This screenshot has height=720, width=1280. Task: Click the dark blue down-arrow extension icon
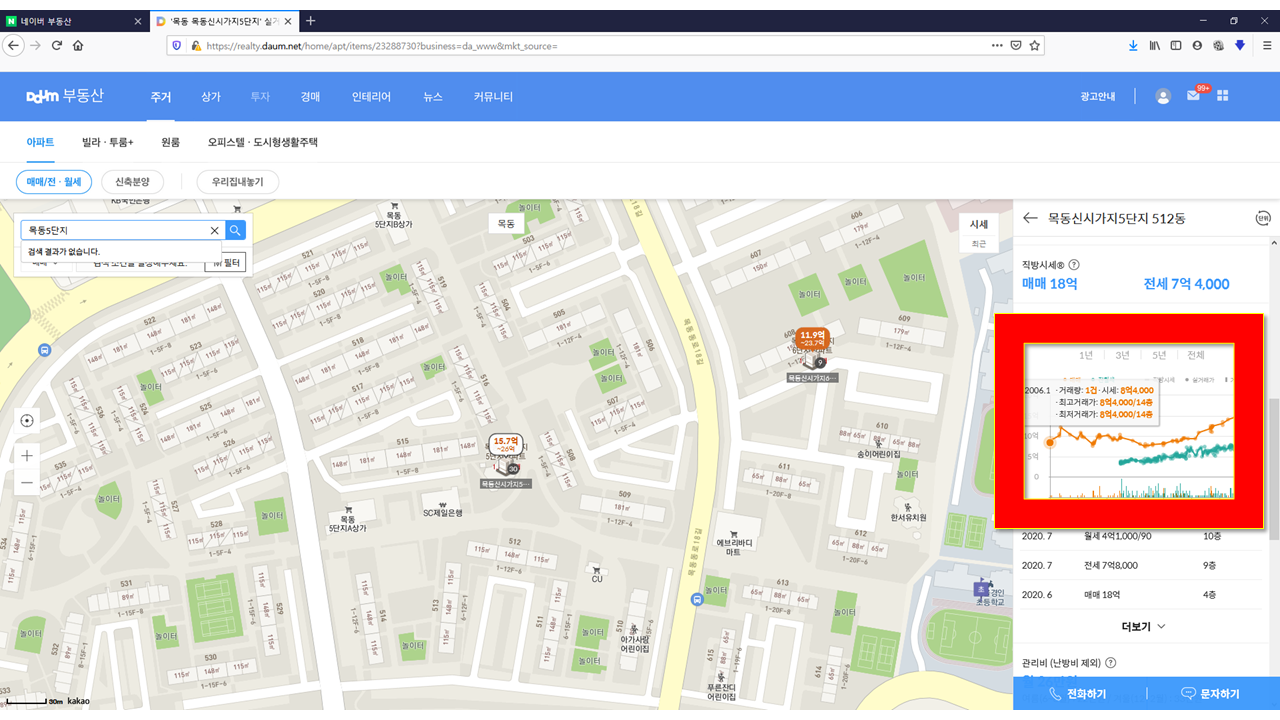[x=1240, y=45]
